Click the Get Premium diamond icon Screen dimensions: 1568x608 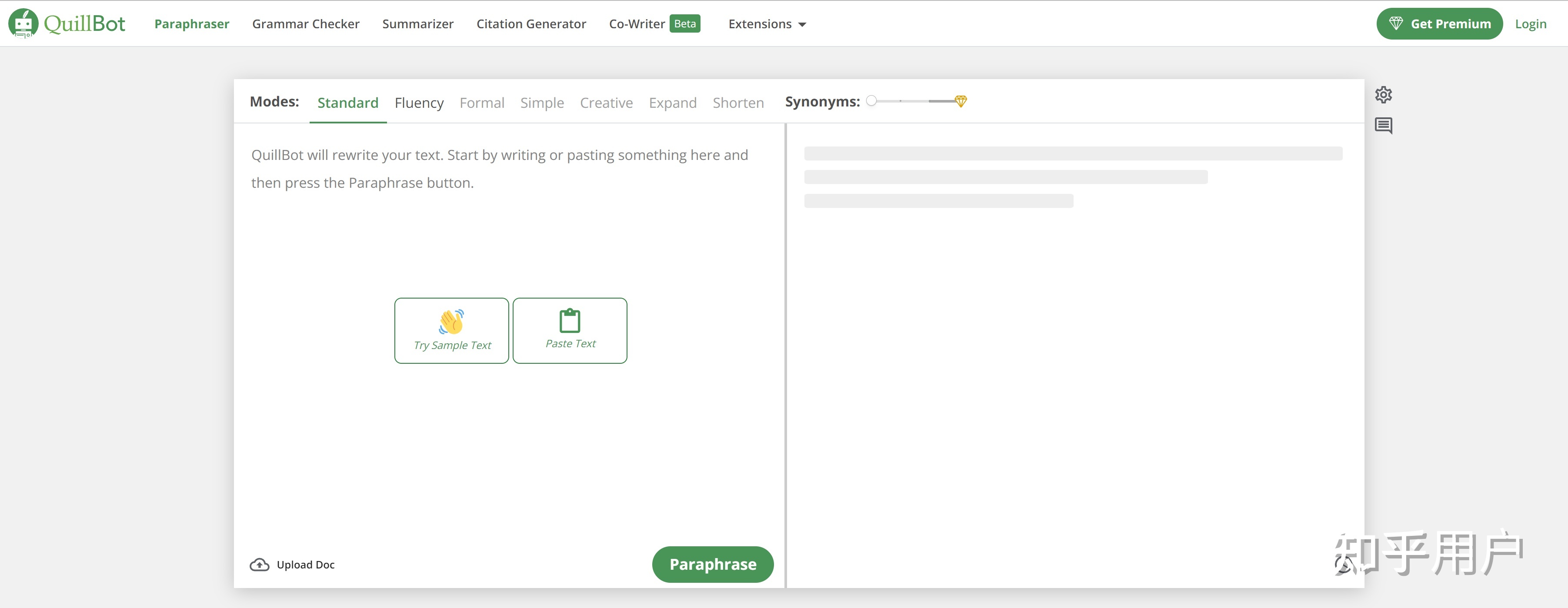tap(1396, 22)
